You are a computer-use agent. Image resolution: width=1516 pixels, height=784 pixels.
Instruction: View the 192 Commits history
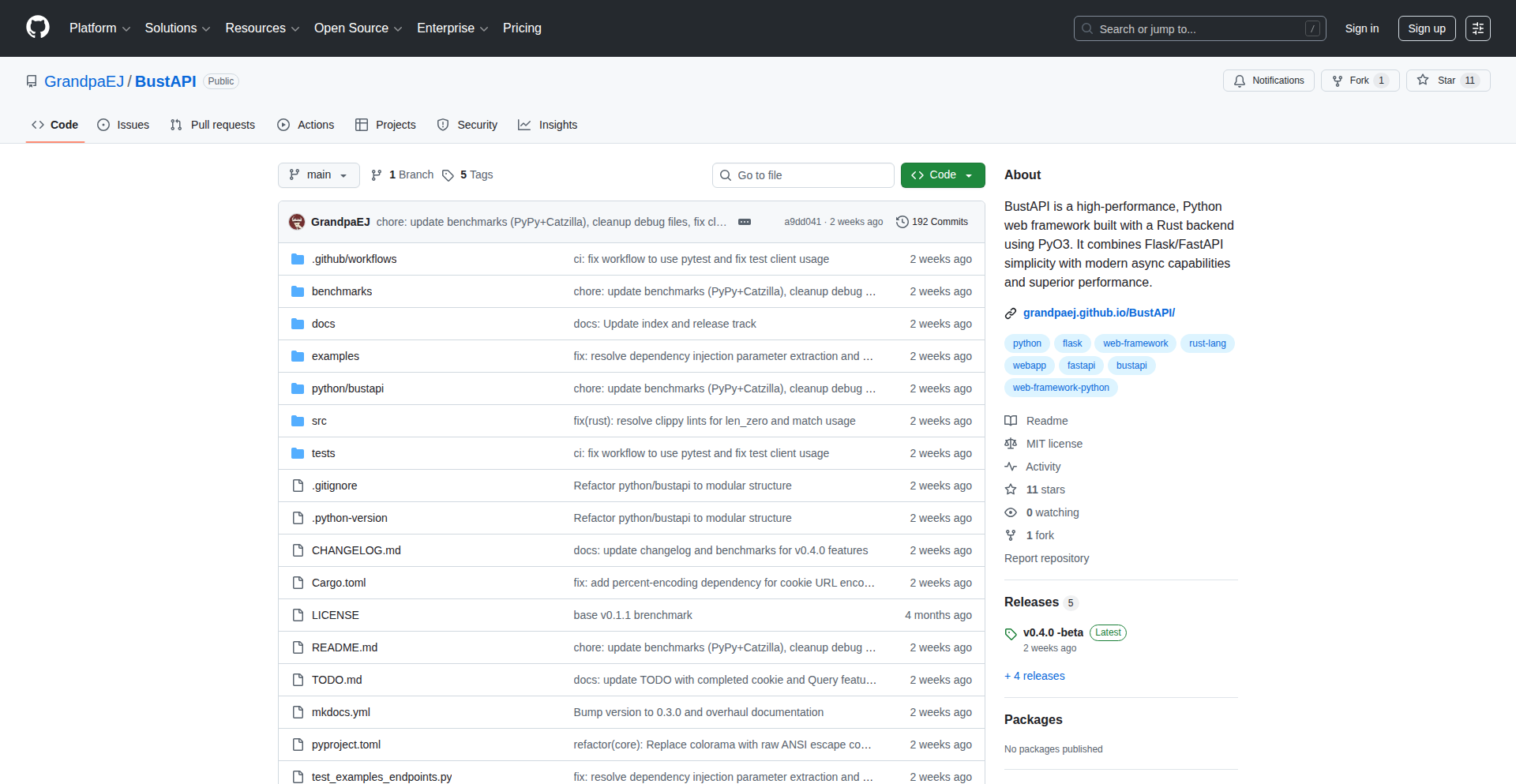click(932, 222)
